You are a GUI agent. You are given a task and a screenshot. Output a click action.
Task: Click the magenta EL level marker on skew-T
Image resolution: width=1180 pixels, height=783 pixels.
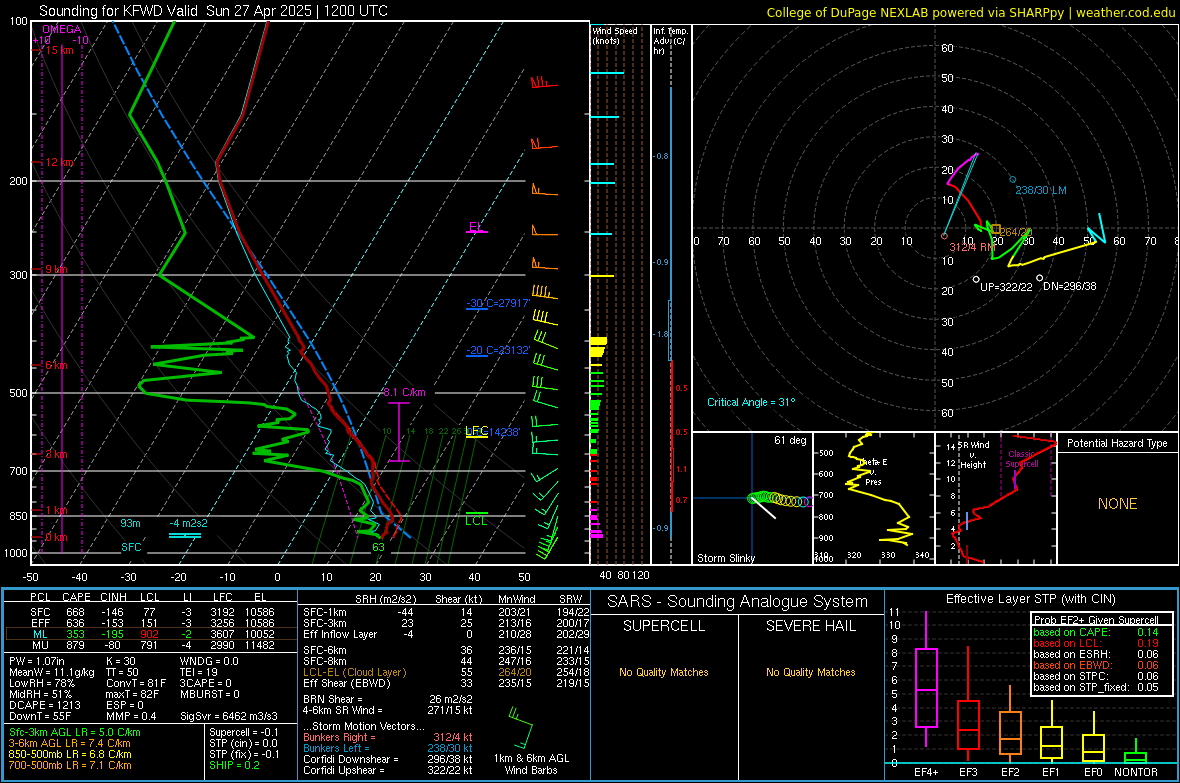tap(476, 227)
